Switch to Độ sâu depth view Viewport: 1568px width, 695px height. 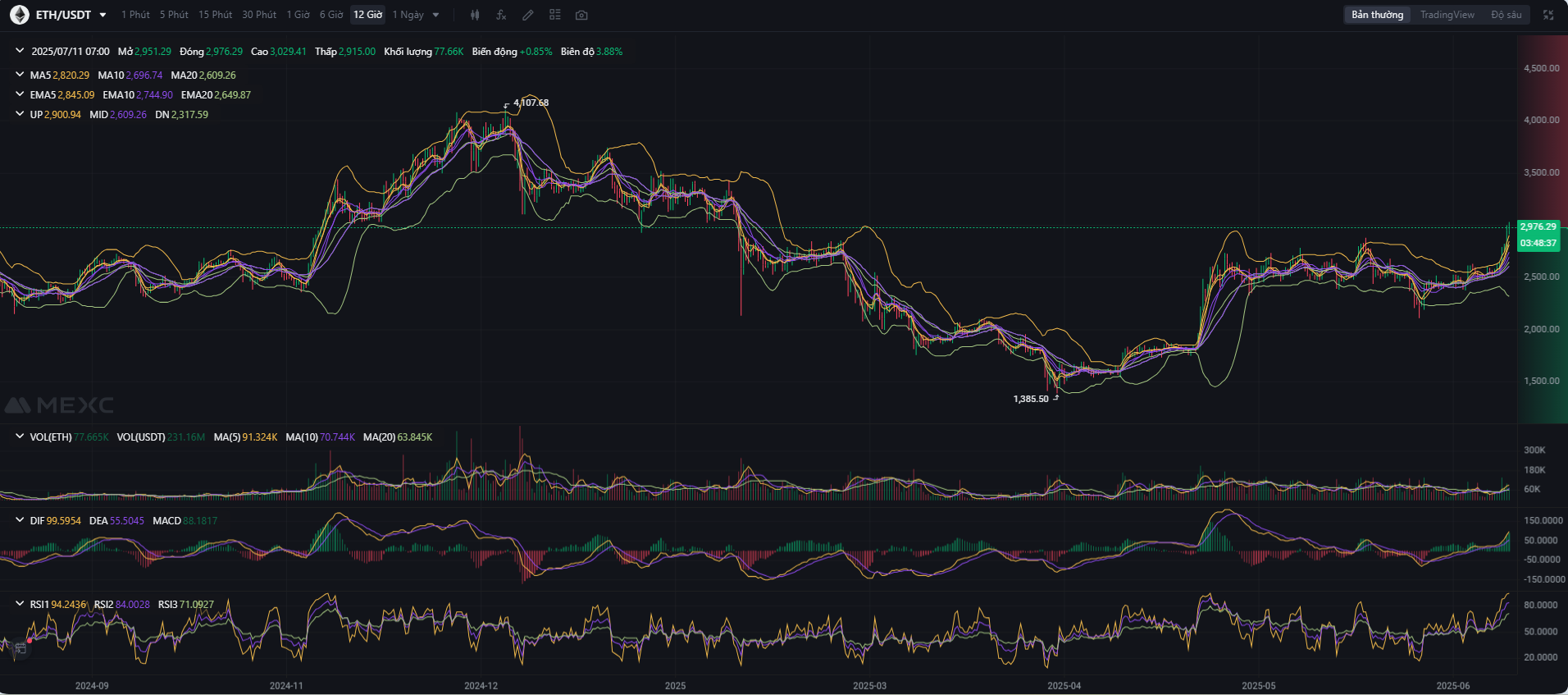[1506, 15]
